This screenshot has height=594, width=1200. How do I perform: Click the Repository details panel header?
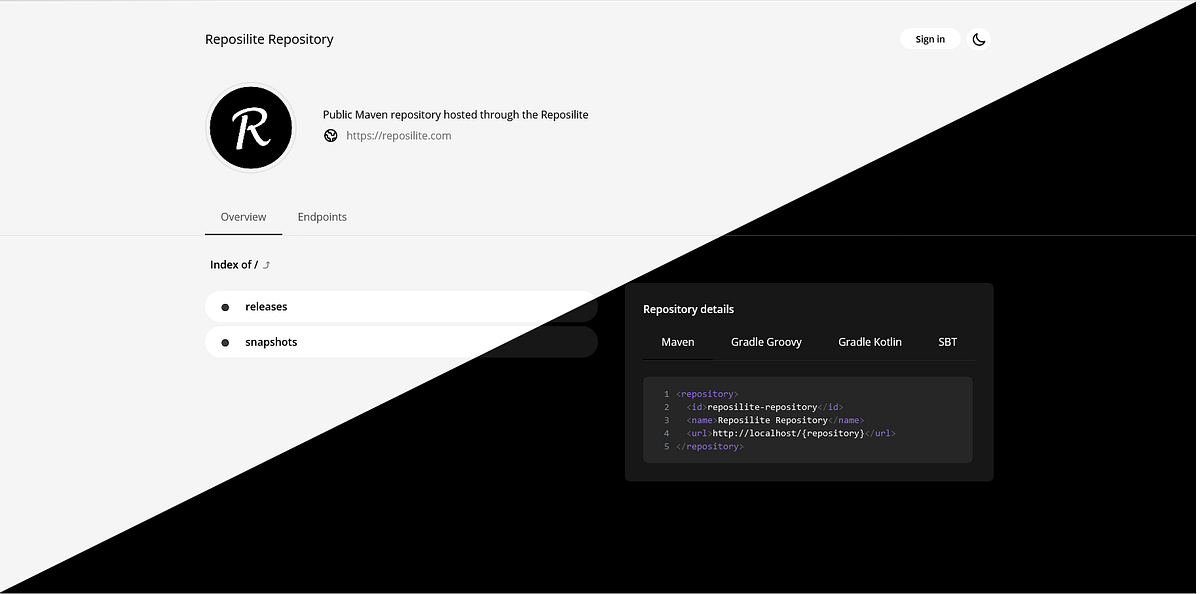[x=688, y=309]
